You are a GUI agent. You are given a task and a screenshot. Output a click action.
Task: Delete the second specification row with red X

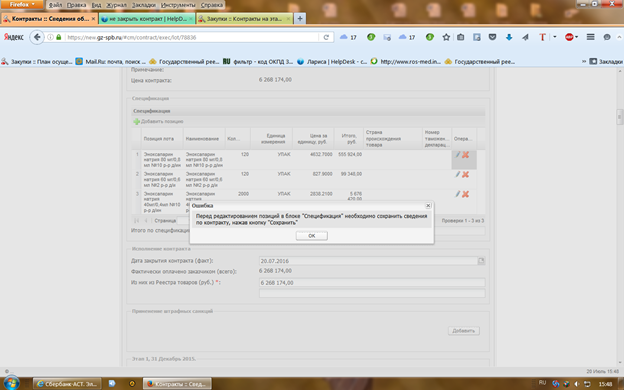(x=465, y=174)
